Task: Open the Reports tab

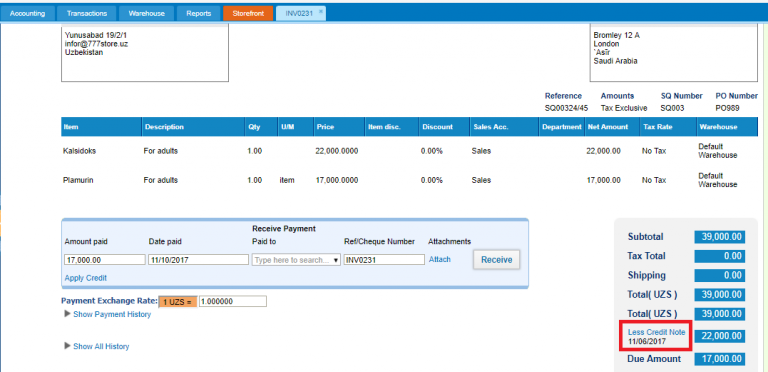Action: tap(198, 14)
